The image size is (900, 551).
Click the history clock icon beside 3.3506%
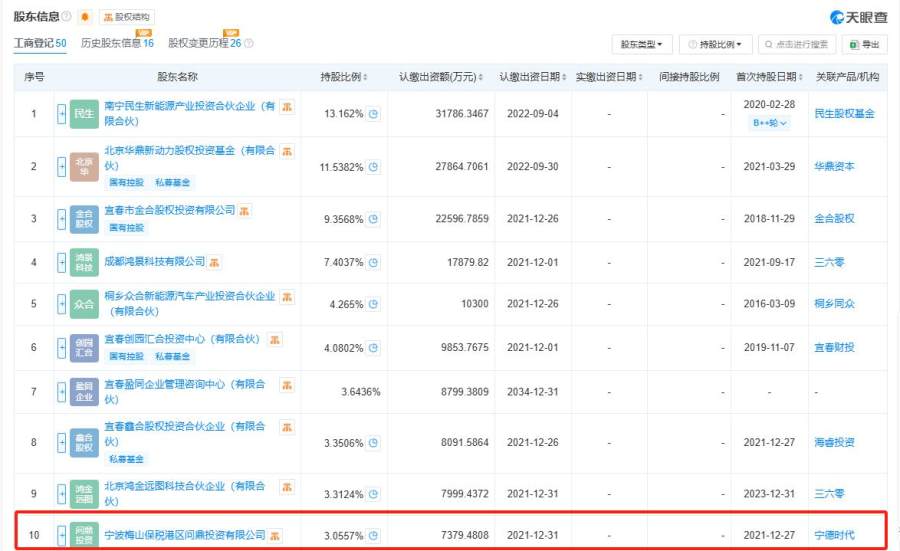click(374, 443)
